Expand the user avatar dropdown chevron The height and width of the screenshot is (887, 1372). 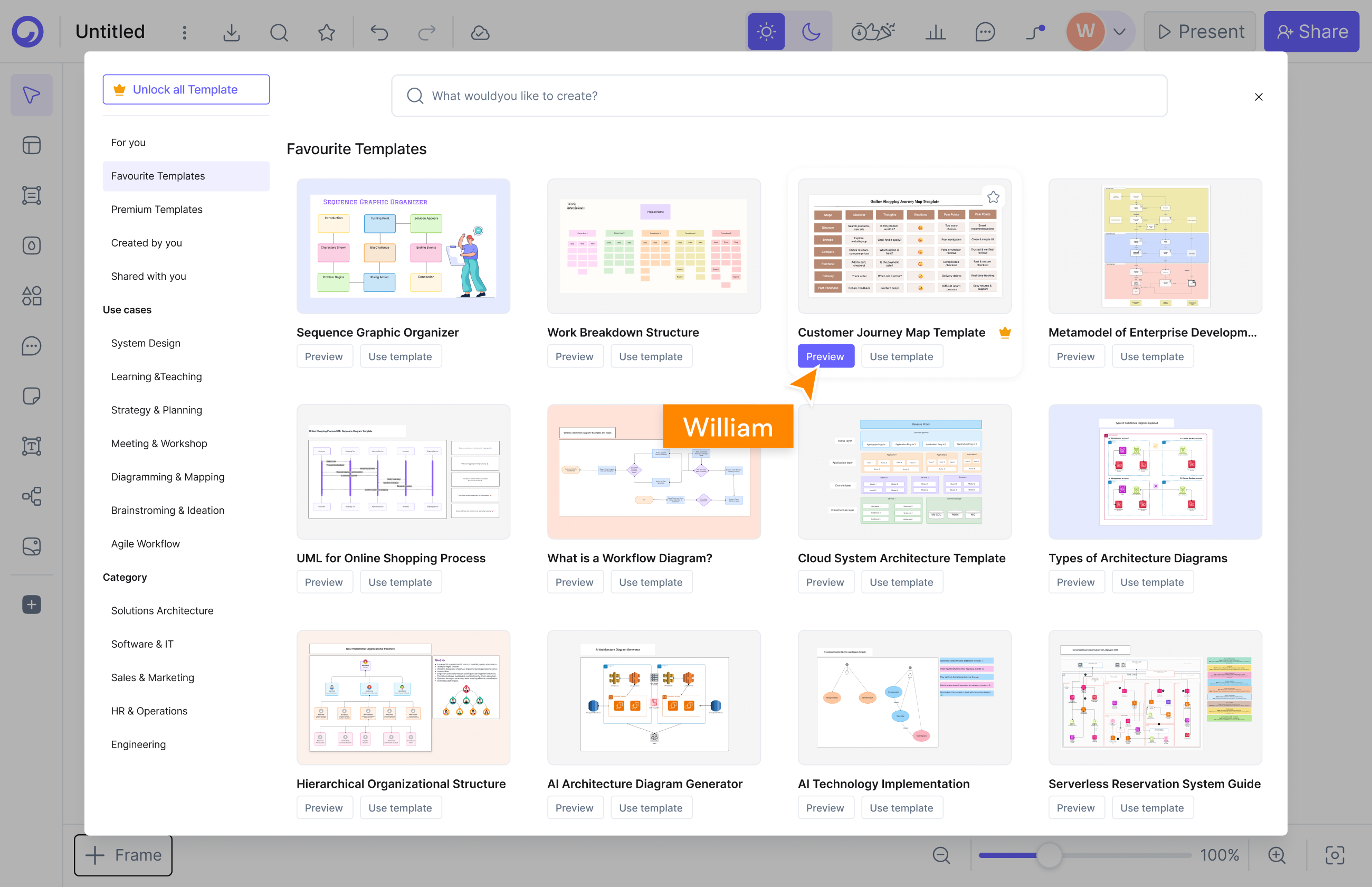(1119, 32)
